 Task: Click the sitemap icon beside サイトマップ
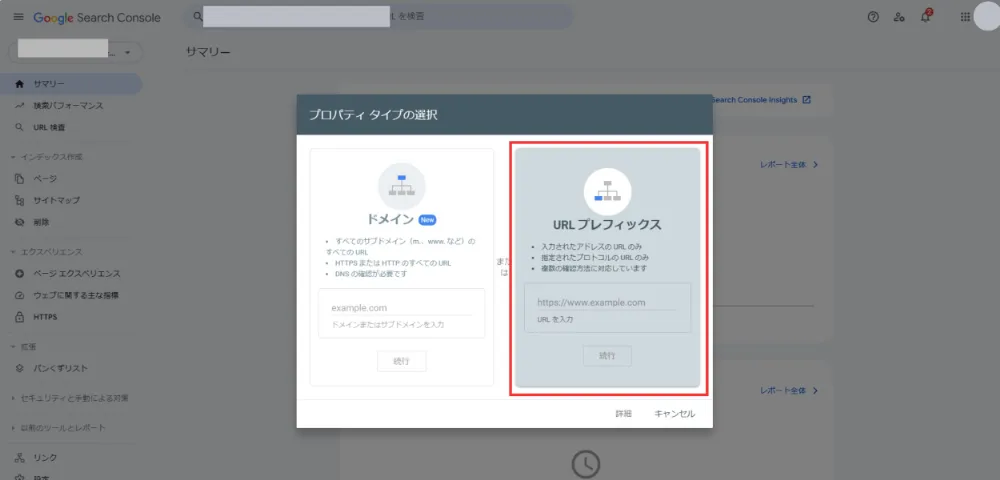pos(19,200)
